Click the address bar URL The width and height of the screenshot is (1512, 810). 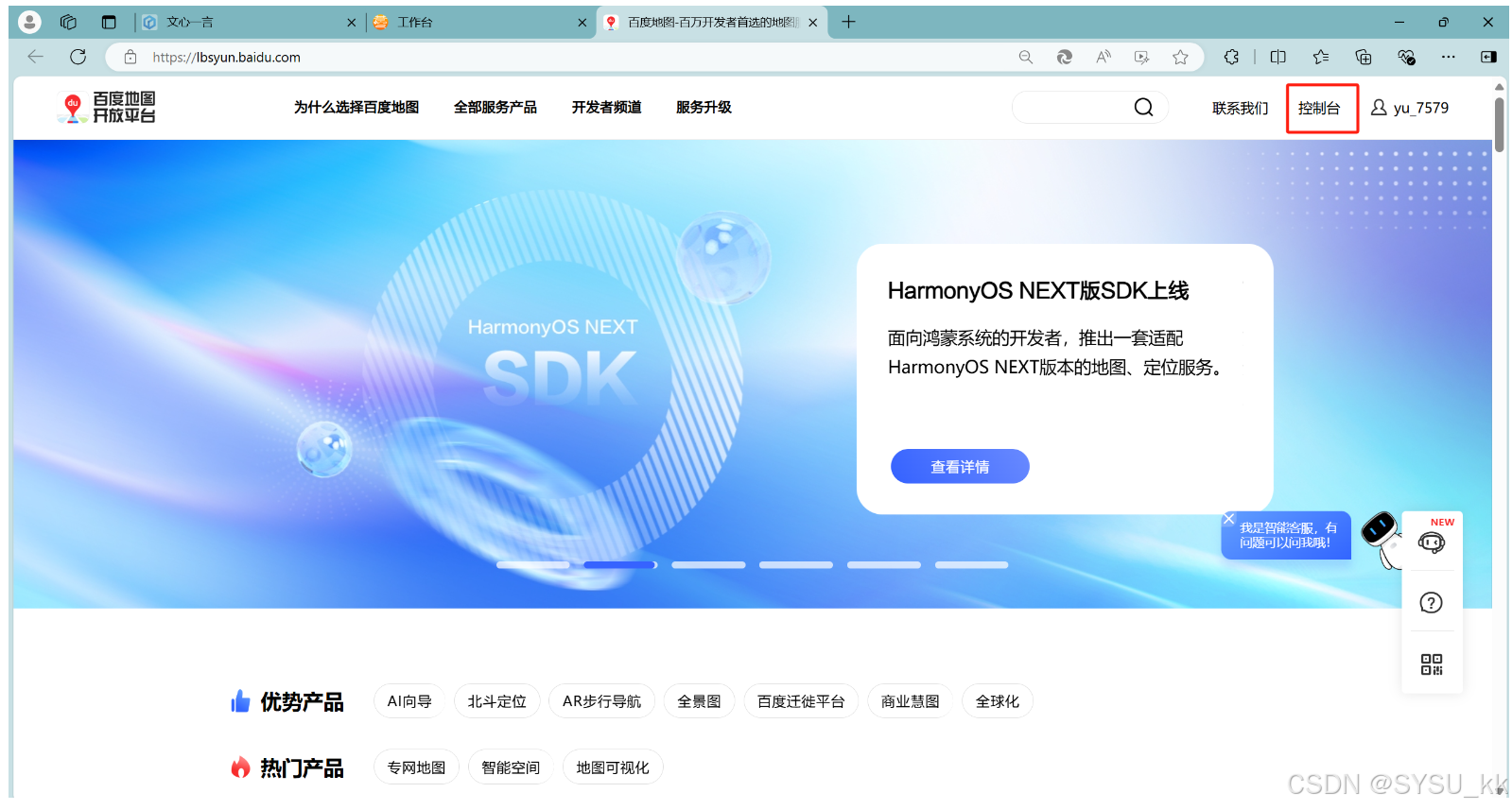(x=227, y=57)
